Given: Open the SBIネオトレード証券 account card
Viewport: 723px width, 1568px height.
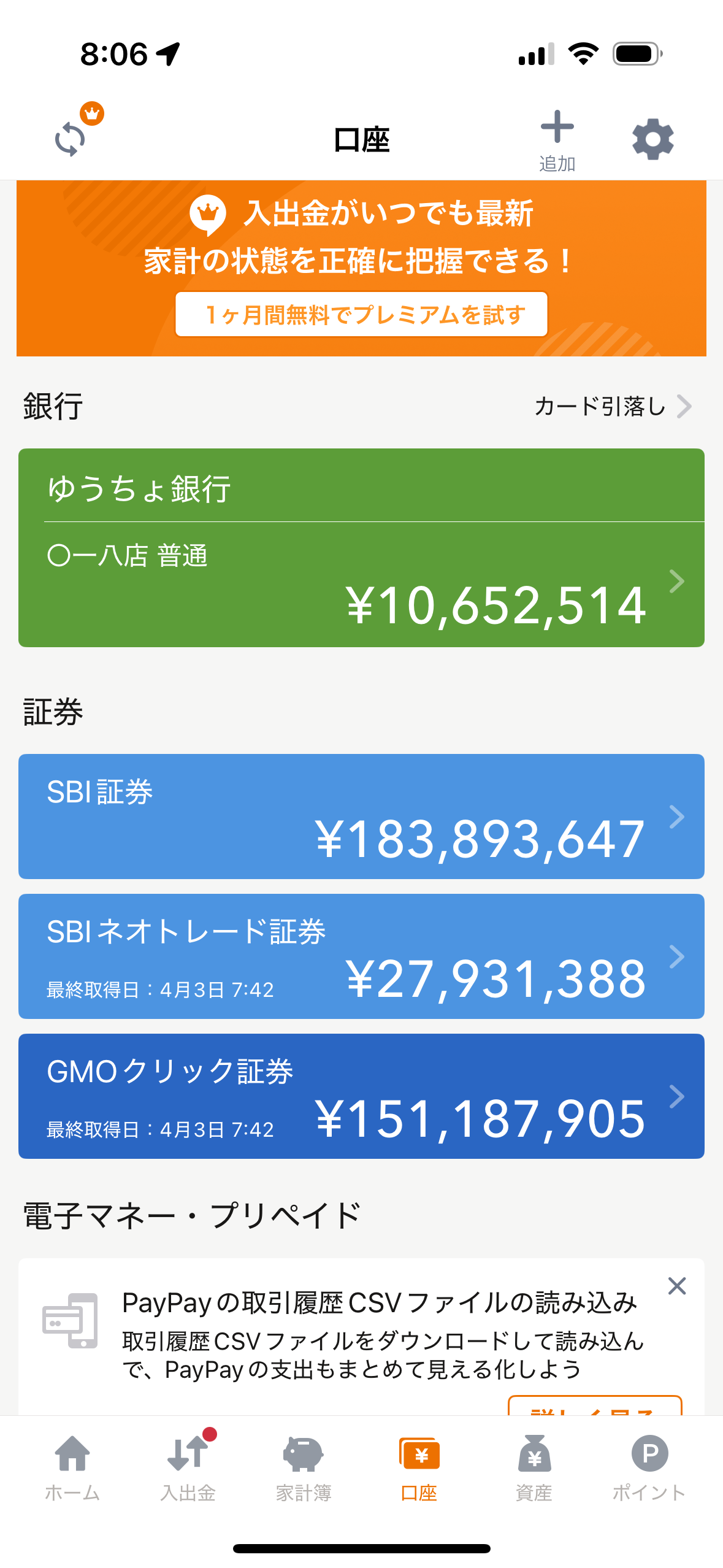Looking at the screenshot, I should pyautogui.click(x=361, y=956).
